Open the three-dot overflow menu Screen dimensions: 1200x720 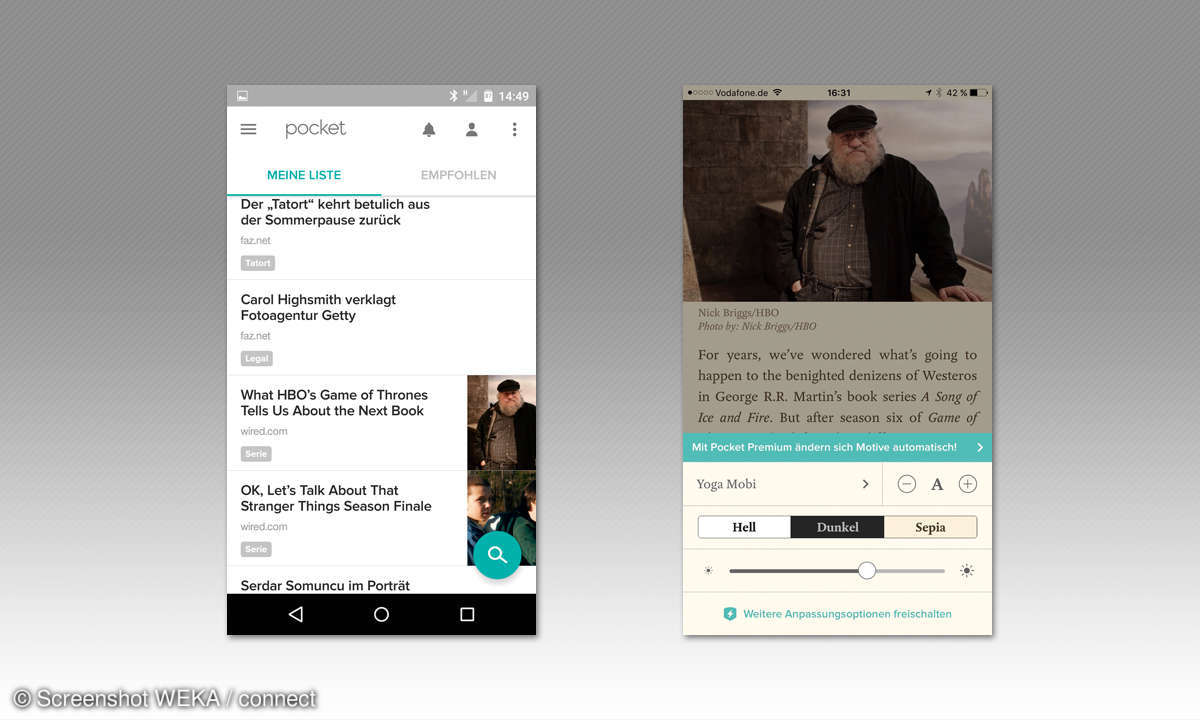coord(514,129)
